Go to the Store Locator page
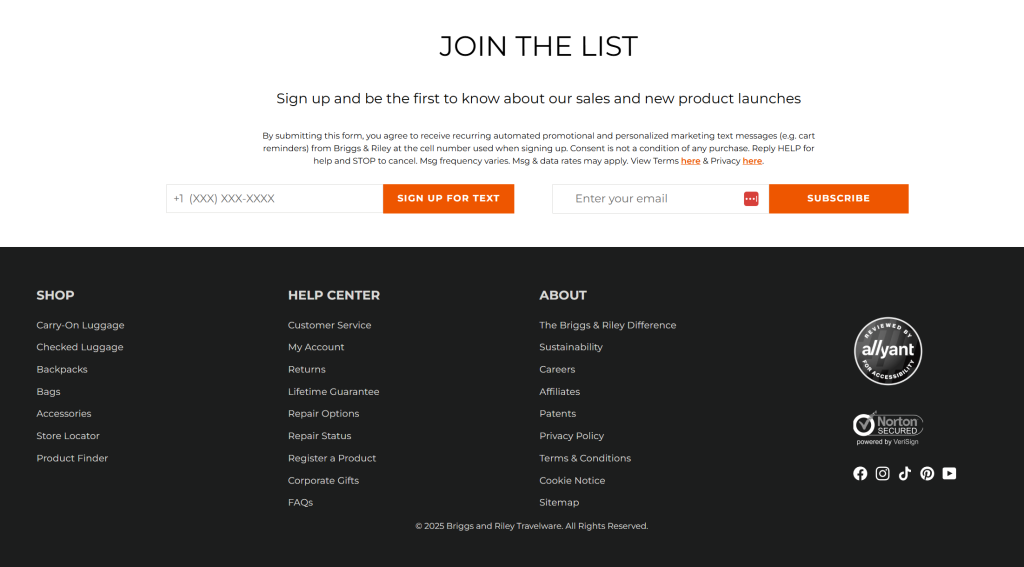Image resolution: width=1024 pixels, height=567 pixels. [x=68, y=436]
